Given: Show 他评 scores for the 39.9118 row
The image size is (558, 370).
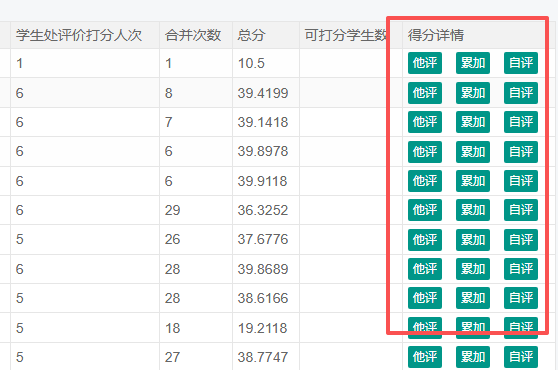Looking at the screenshot, I should click(x=425, y=181).
